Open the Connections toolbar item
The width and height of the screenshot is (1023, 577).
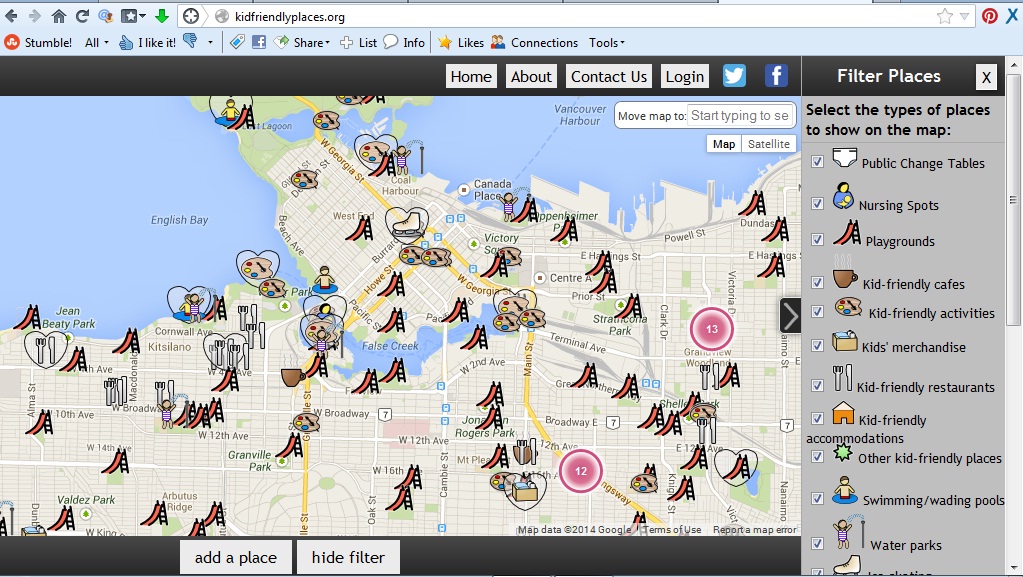[534, 42]
